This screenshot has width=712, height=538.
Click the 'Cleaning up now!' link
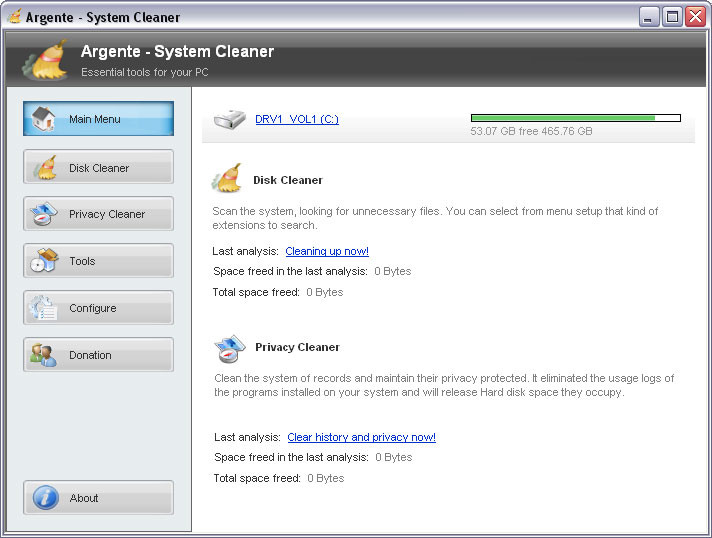tap(327, 251)
